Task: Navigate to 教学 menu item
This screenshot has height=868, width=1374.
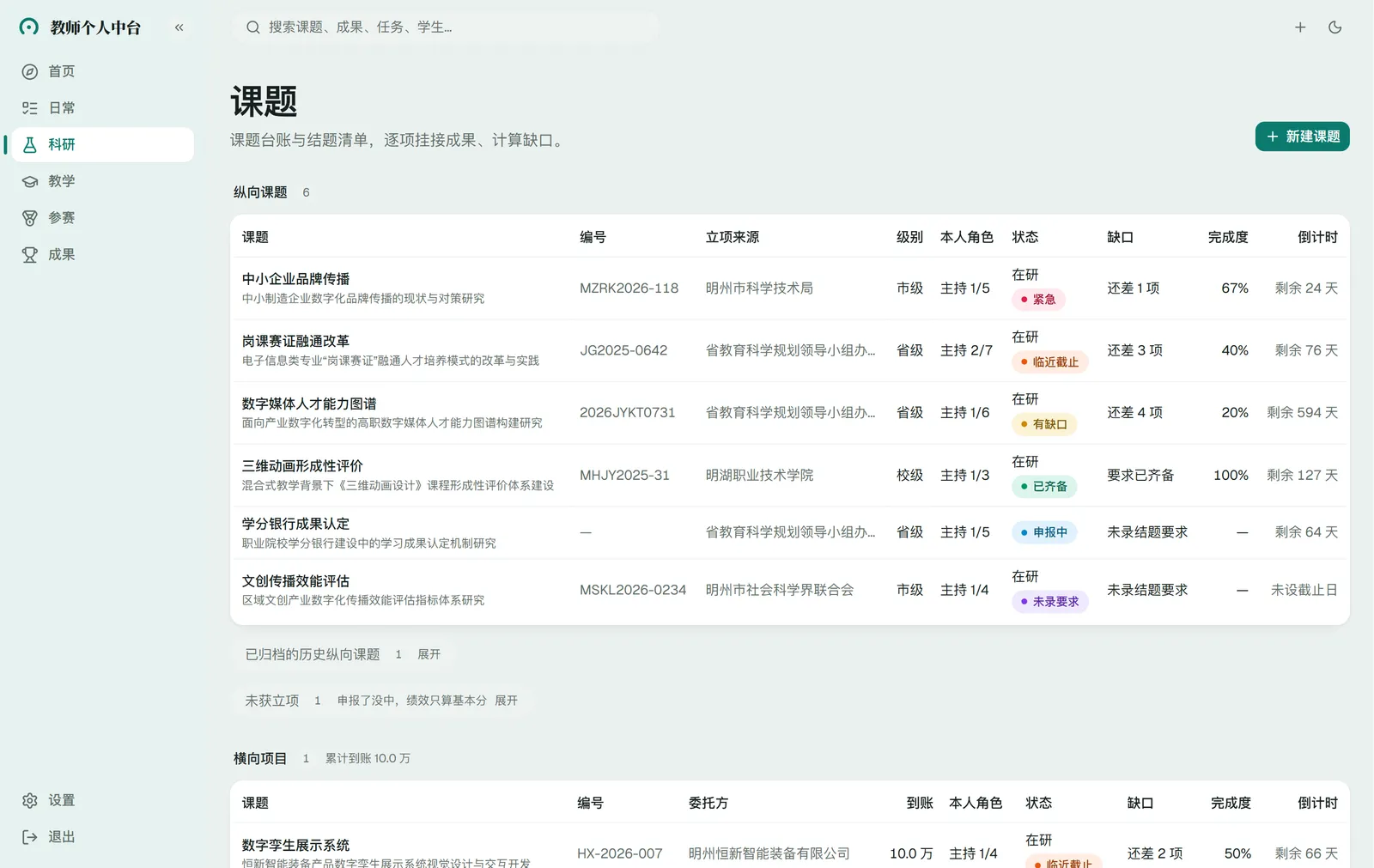Action: click(103, 181)
